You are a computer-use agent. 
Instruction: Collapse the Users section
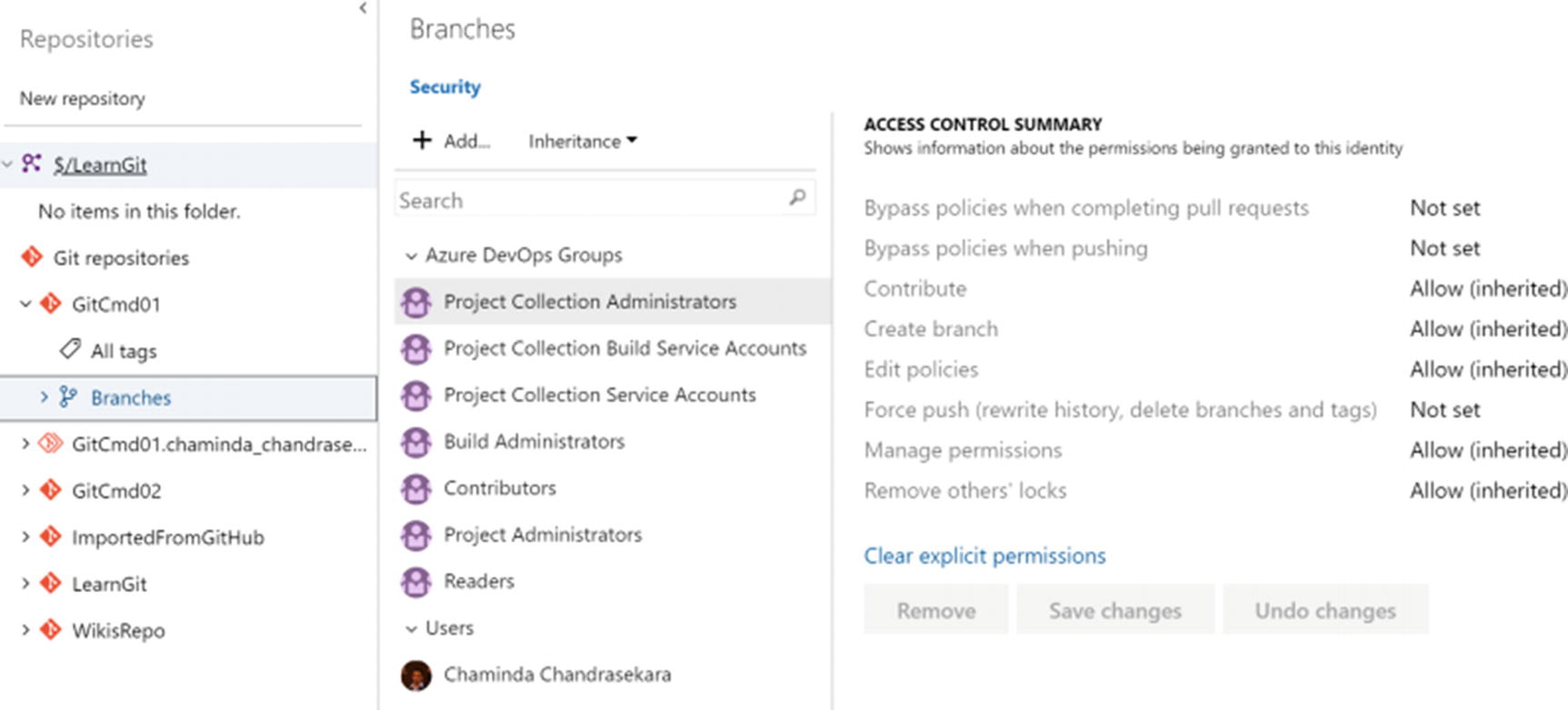(x=411, y=628)
